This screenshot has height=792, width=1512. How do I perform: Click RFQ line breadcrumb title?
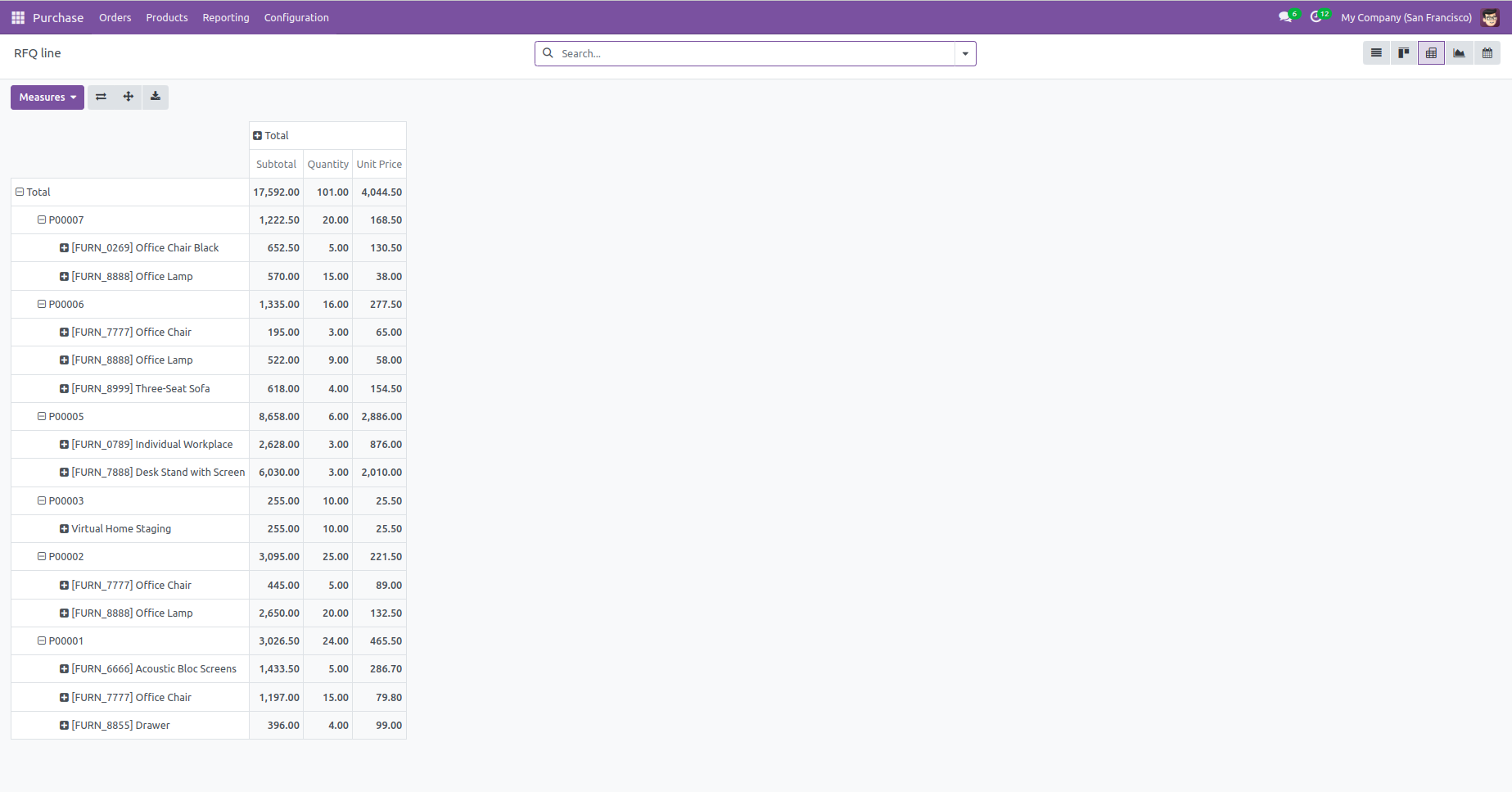(38, 53)
